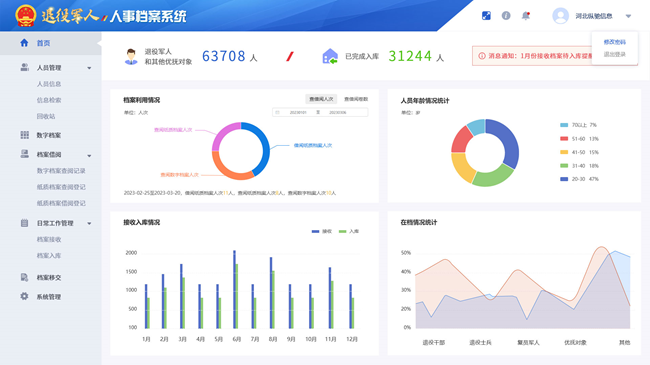This screenshot has height=365, width=650.
Task: Click the fullscreen expand icon in header
Action: point(486,16)
